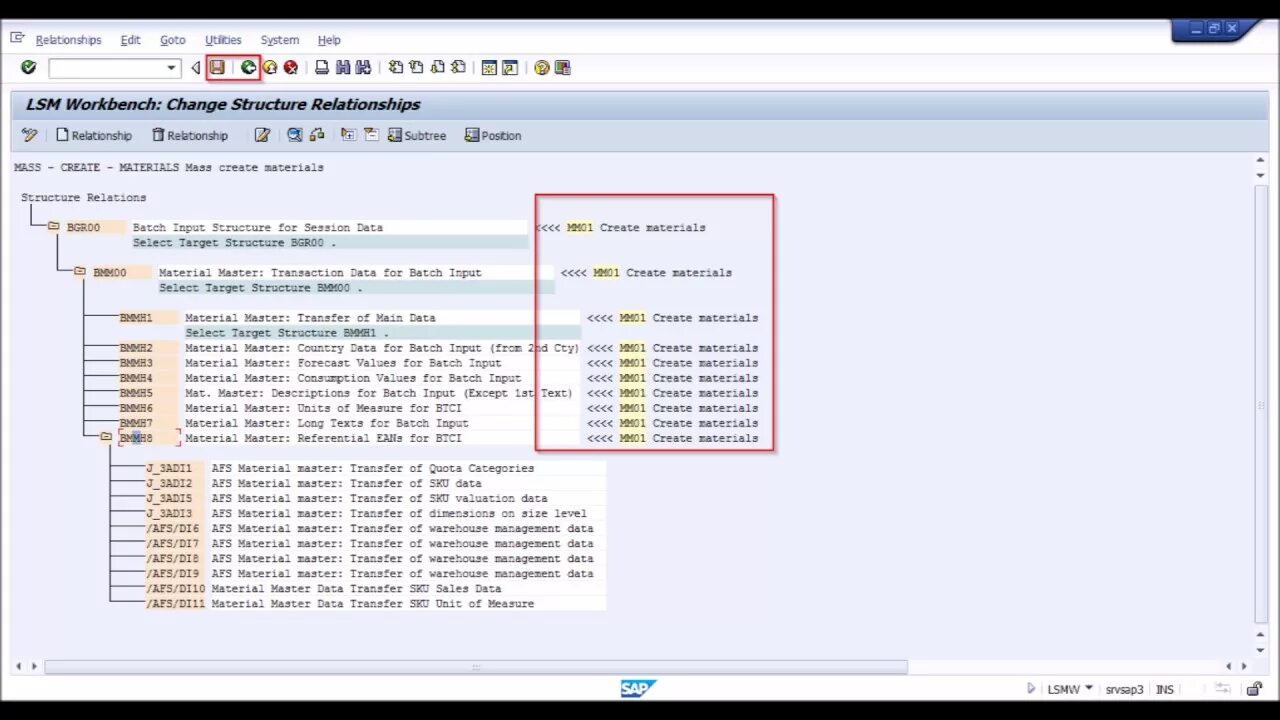1280x720 pixels.
Task: Click the Print icon
Action: [322, 67]
